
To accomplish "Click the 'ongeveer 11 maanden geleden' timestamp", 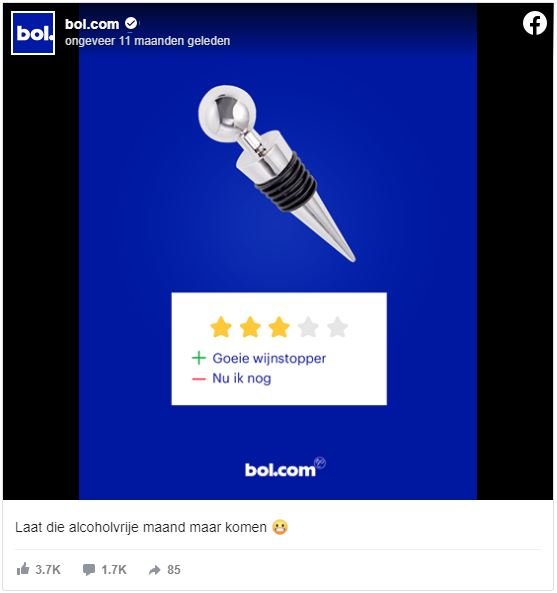I will pos(147,40).
